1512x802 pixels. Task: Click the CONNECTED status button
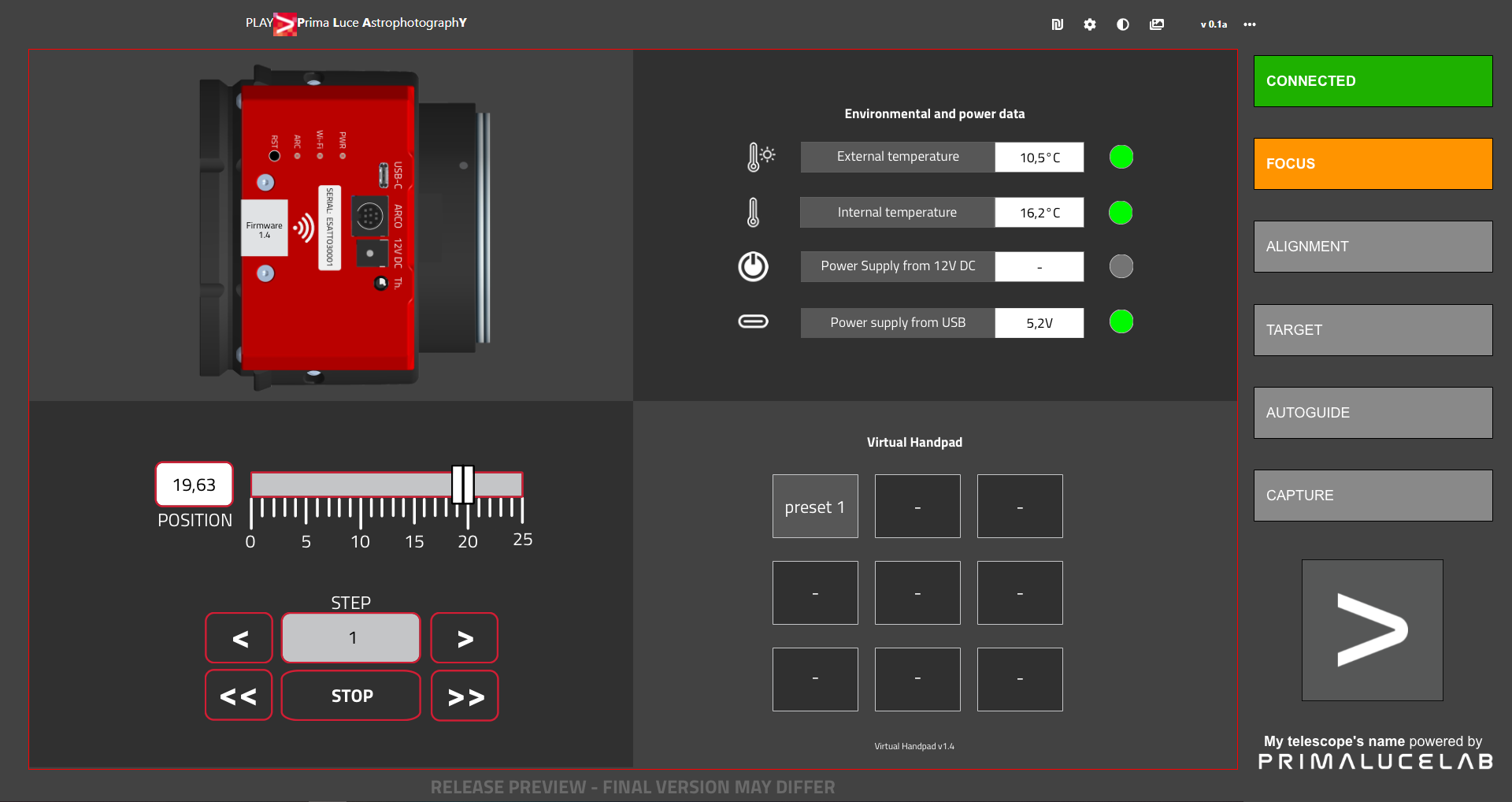pyautogui.click(x=1373, y=81)
